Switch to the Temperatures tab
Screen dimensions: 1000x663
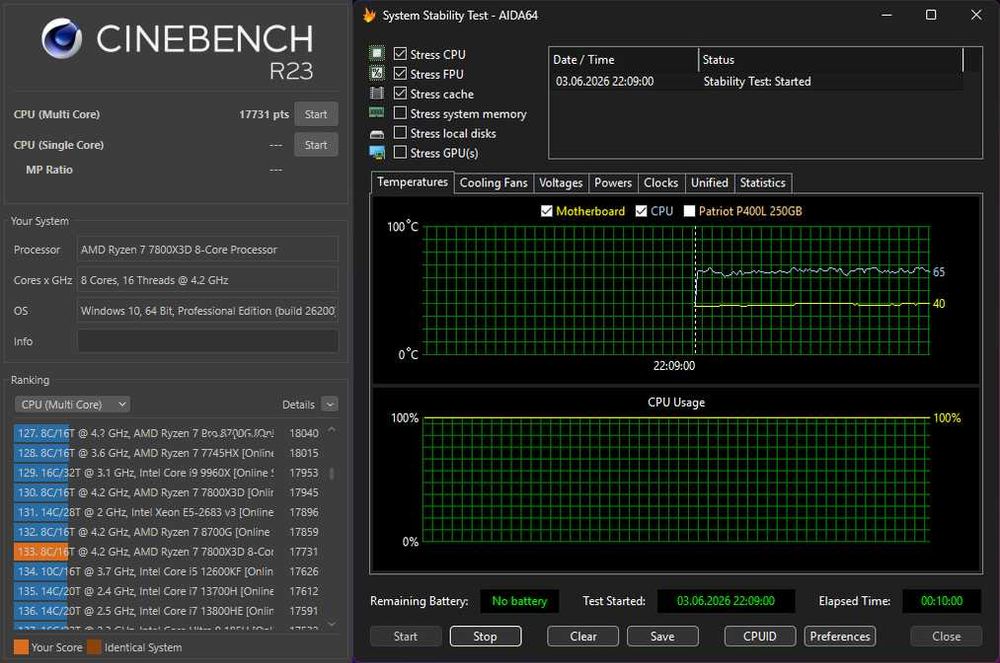tap(413, 182)
